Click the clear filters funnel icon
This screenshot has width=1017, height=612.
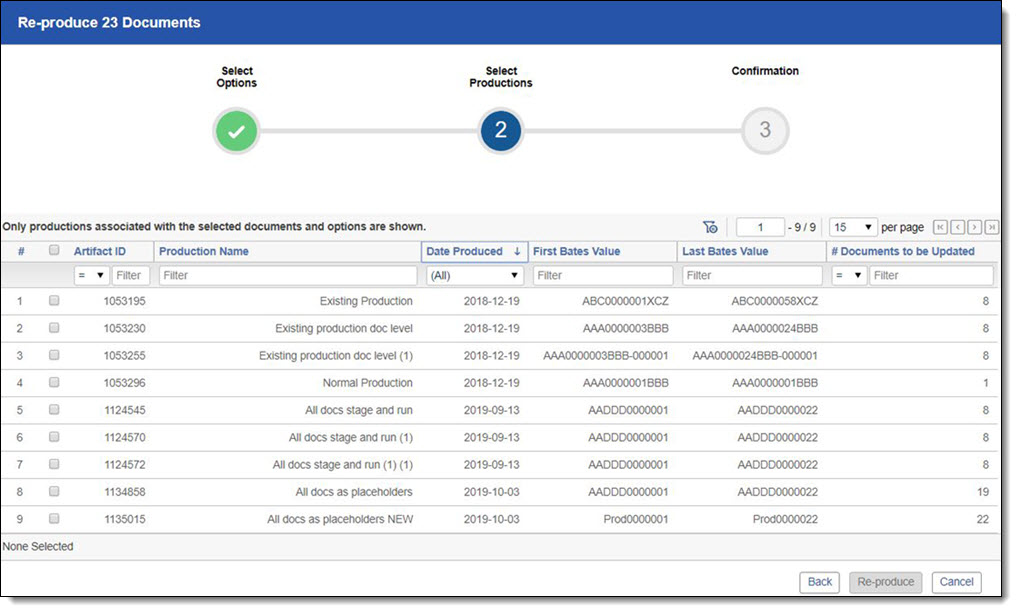(711, 227)
